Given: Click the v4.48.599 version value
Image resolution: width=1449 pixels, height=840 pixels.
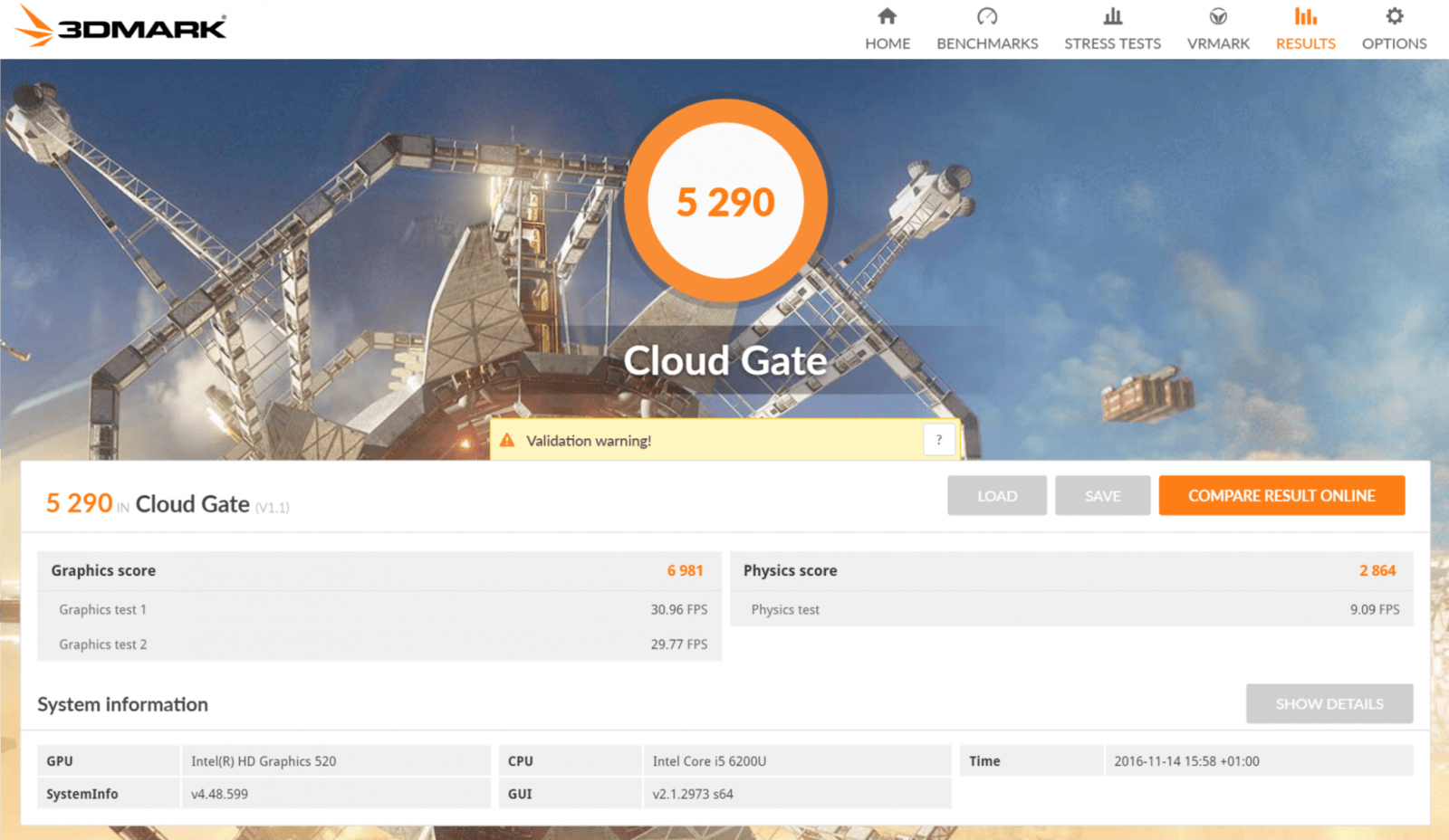Looking at the screenshot, I should [219, 794].
